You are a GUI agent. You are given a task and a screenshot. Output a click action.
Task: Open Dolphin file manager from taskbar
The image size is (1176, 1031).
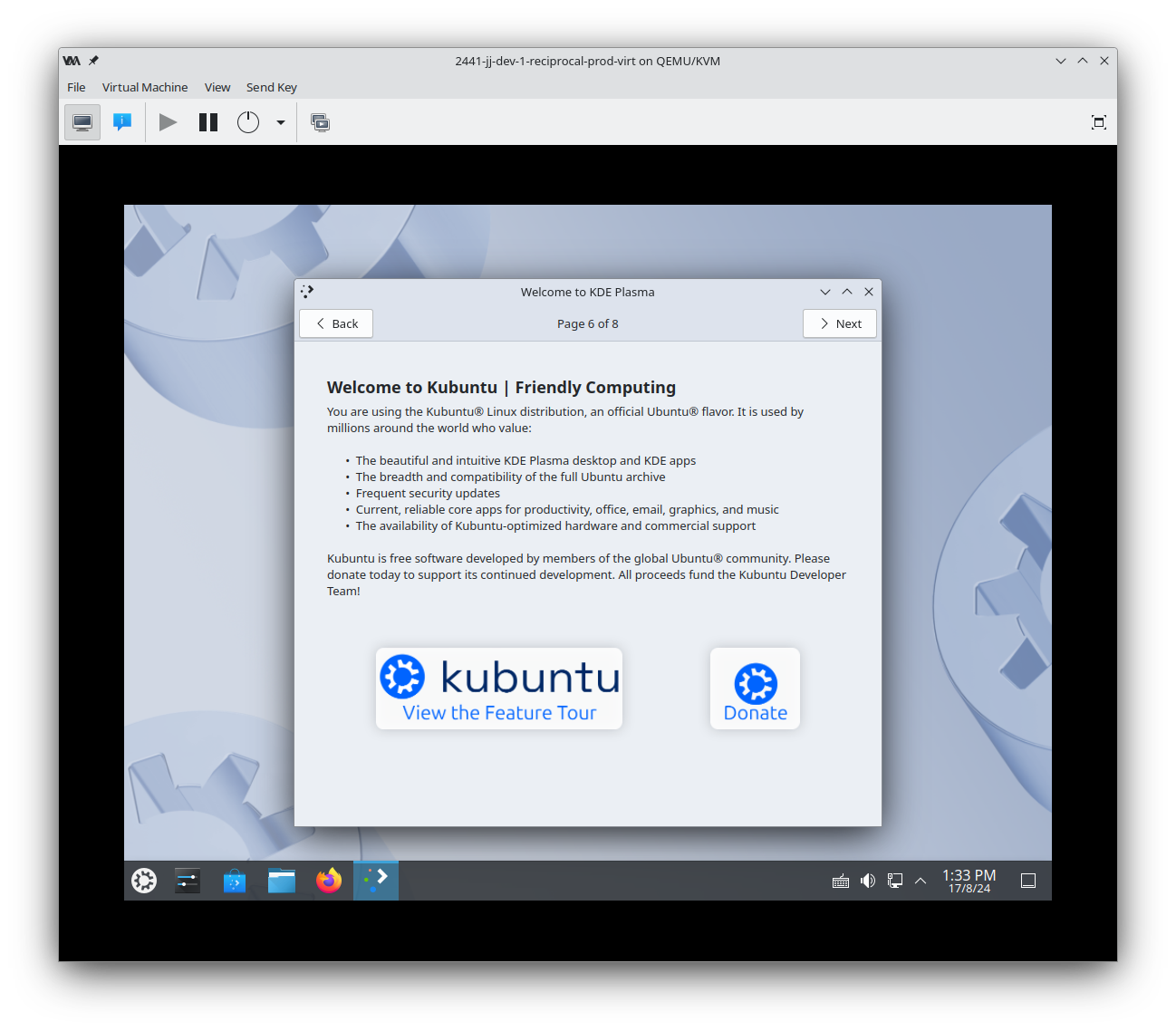click(x=282, y=881)
